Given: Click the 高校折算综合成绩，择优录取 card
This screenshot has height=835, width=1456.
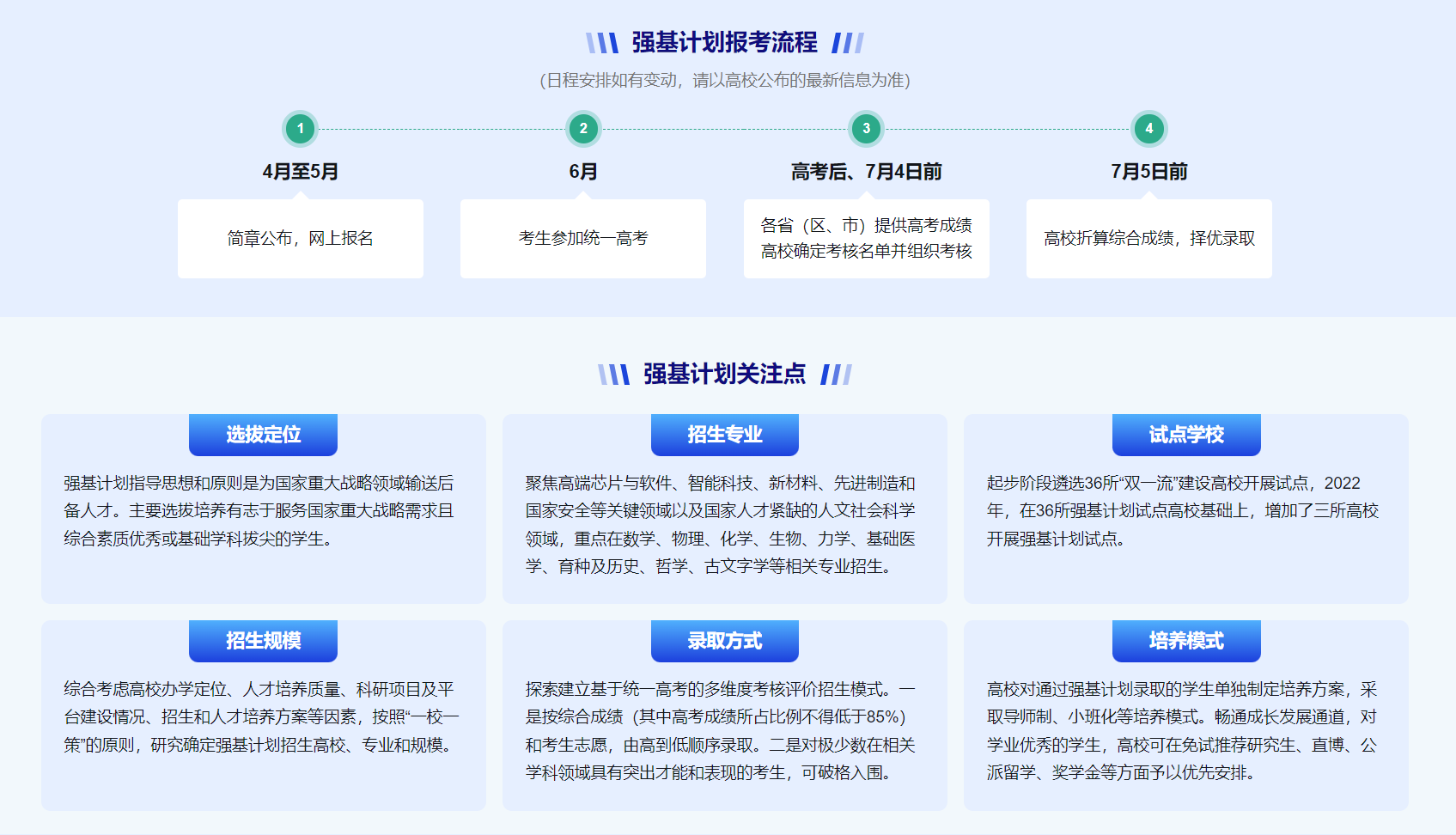Looking at the screenshot, I should [1148, 239].
